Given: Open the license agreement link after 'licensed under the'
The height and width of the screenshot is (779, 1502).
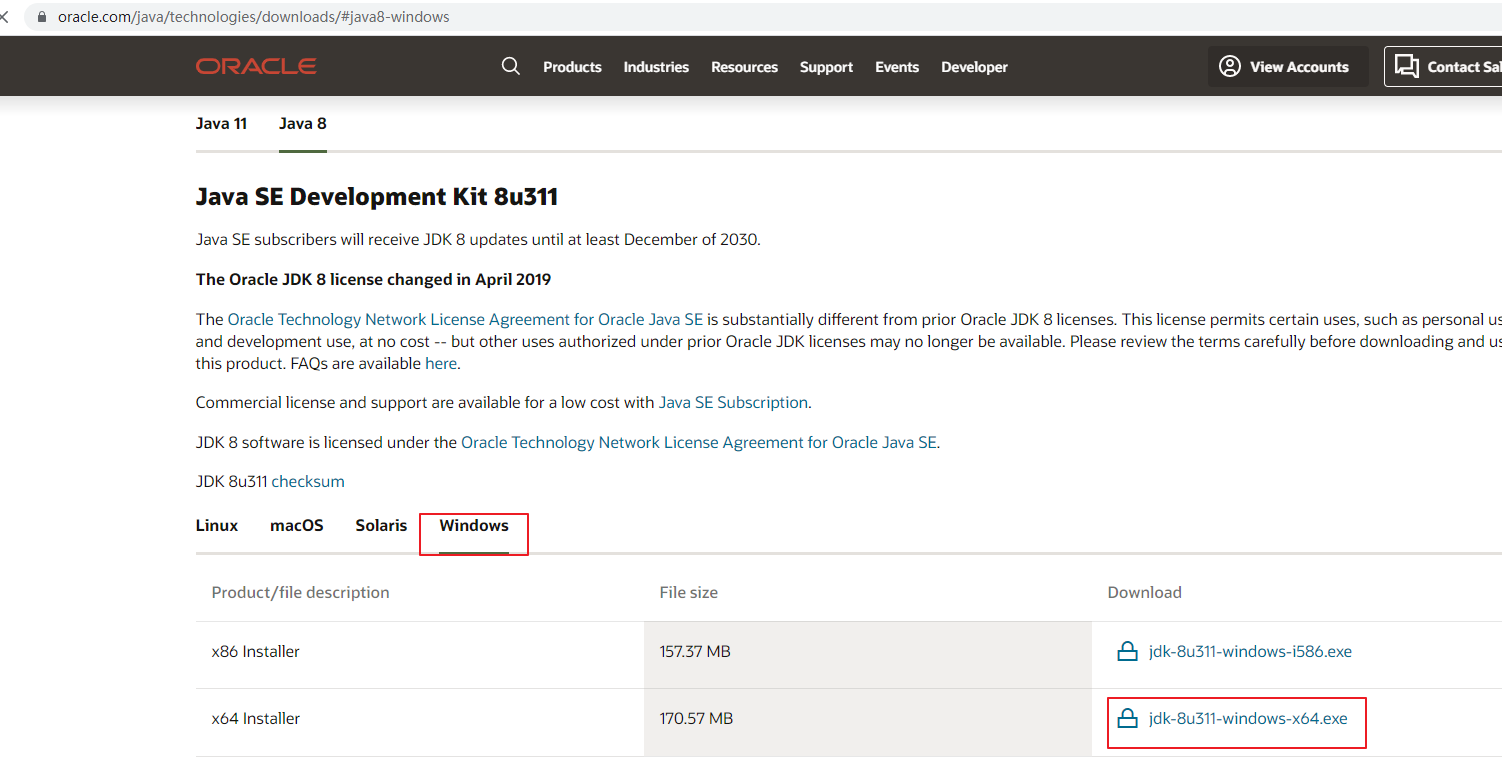Looking at the screenshot, I should (699, 443).
